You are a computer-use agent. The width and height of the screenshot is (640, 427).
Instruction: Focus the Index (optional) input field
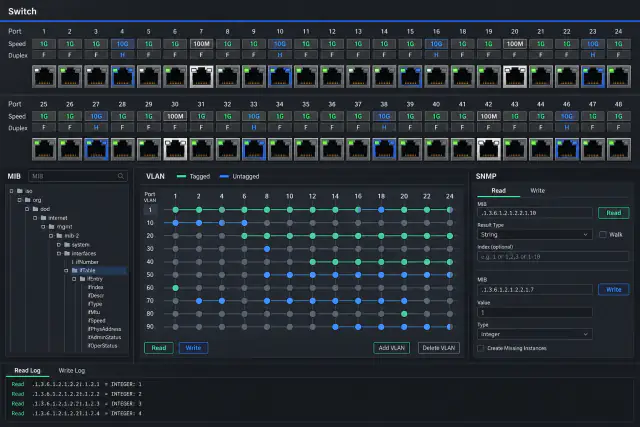(553, 256)
